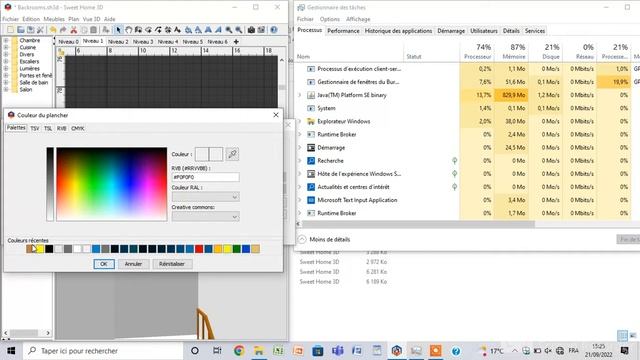Switch to the CMYK color tab
The height and width of the screenshot is (360, 640).
[x=78, y=128]
